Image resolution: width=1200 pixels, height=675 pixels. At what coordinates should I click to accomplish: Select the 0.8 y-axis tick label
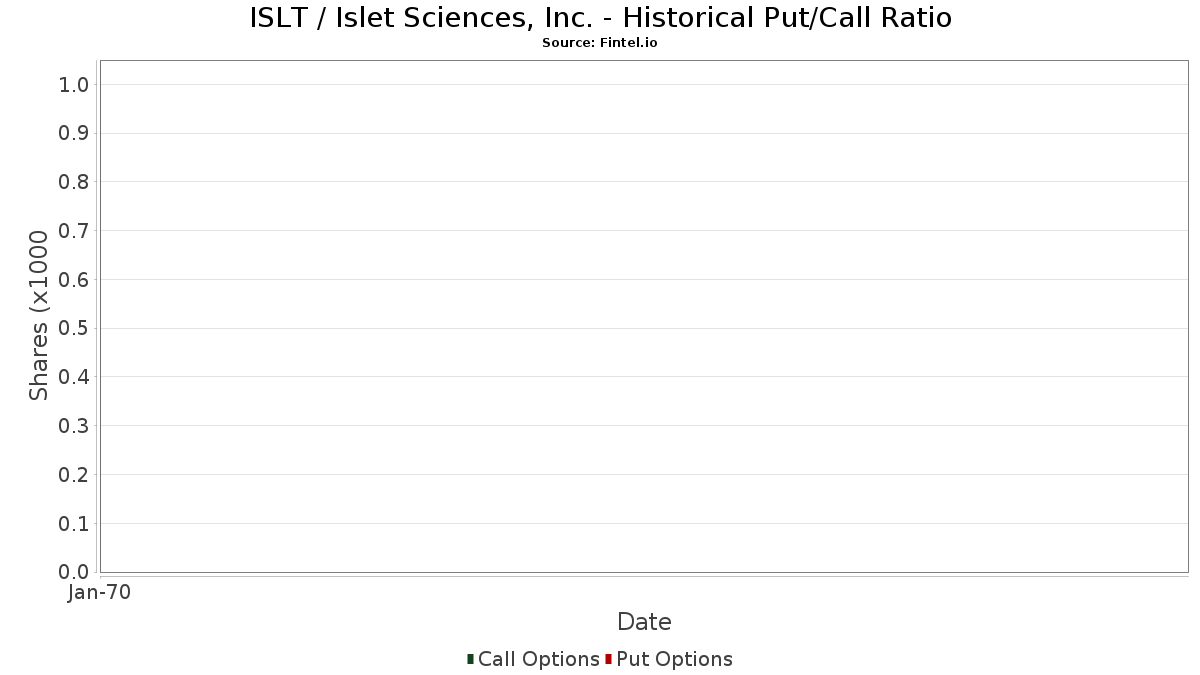[75, 182]
